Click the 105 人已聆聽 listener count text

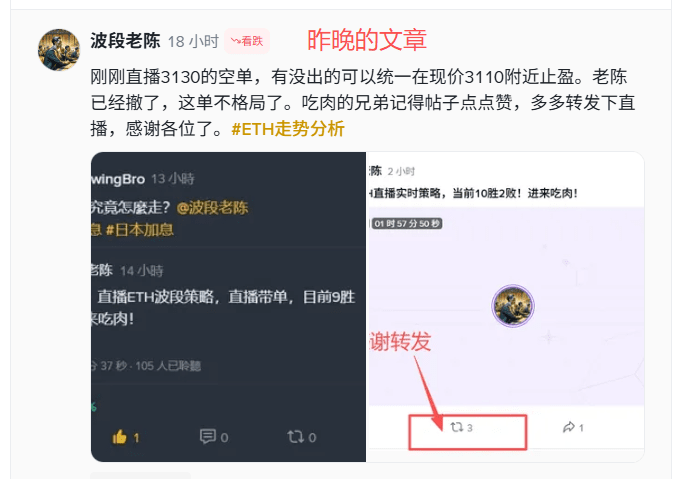pos(168,366)
